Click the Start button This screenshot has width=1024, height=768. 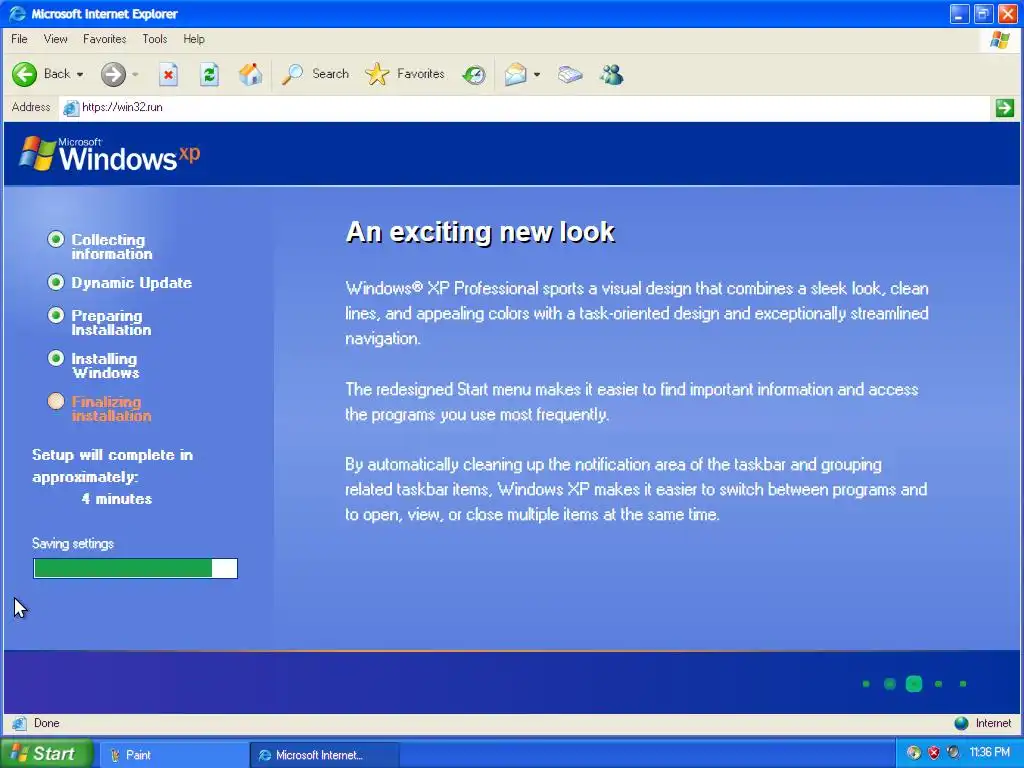point(46,754)
